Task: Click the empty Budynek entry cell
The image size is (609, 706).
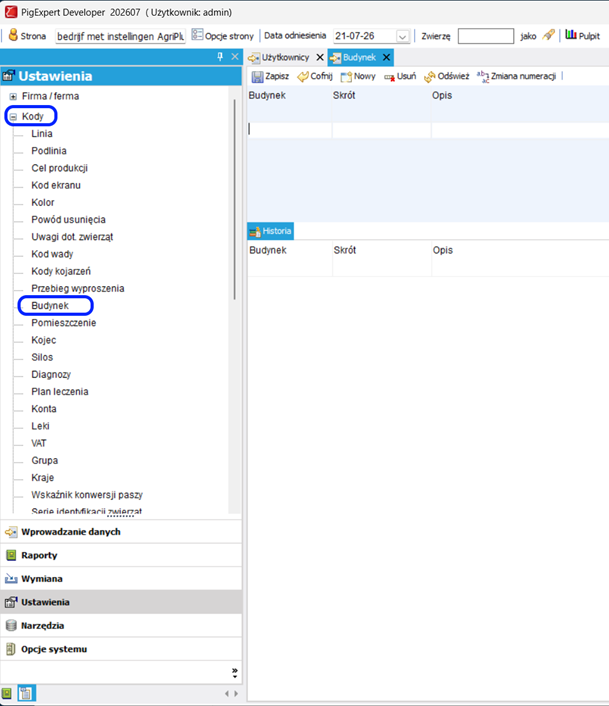Action: pyautogui.click(x=289, y=130)
